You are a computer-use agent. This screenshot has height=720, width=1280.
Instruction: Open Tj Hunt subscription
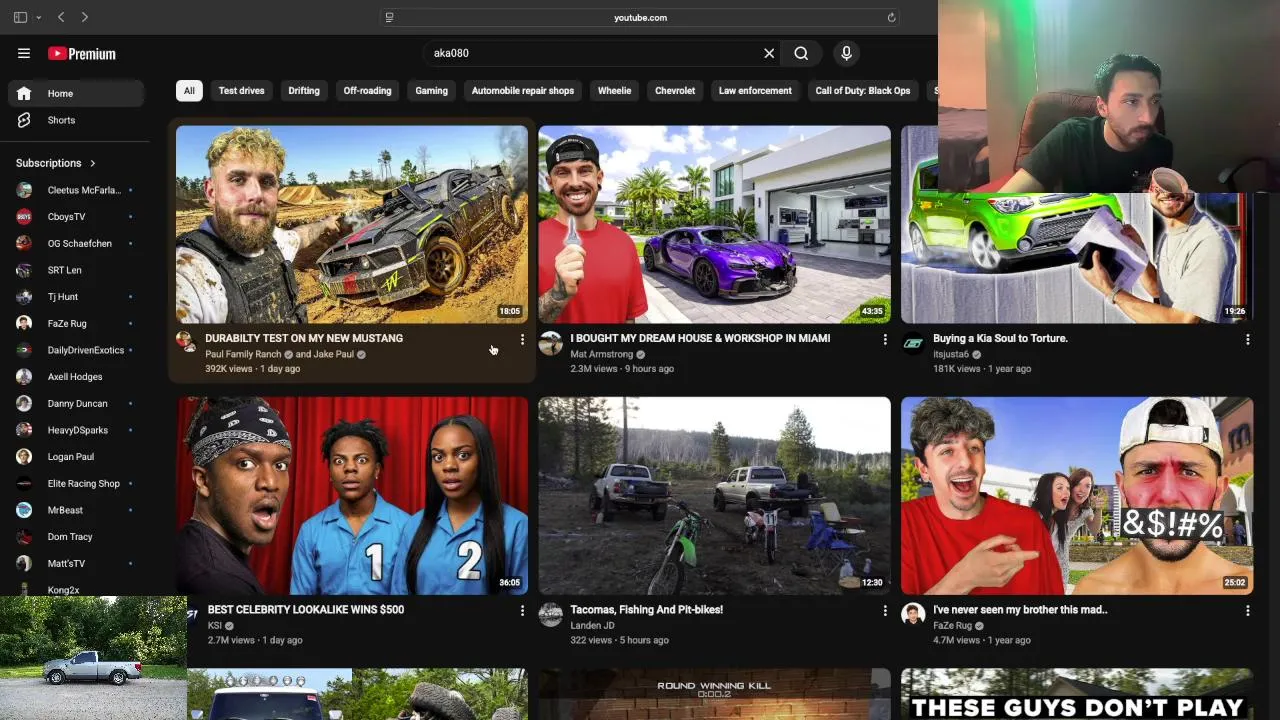pos(75,297)
